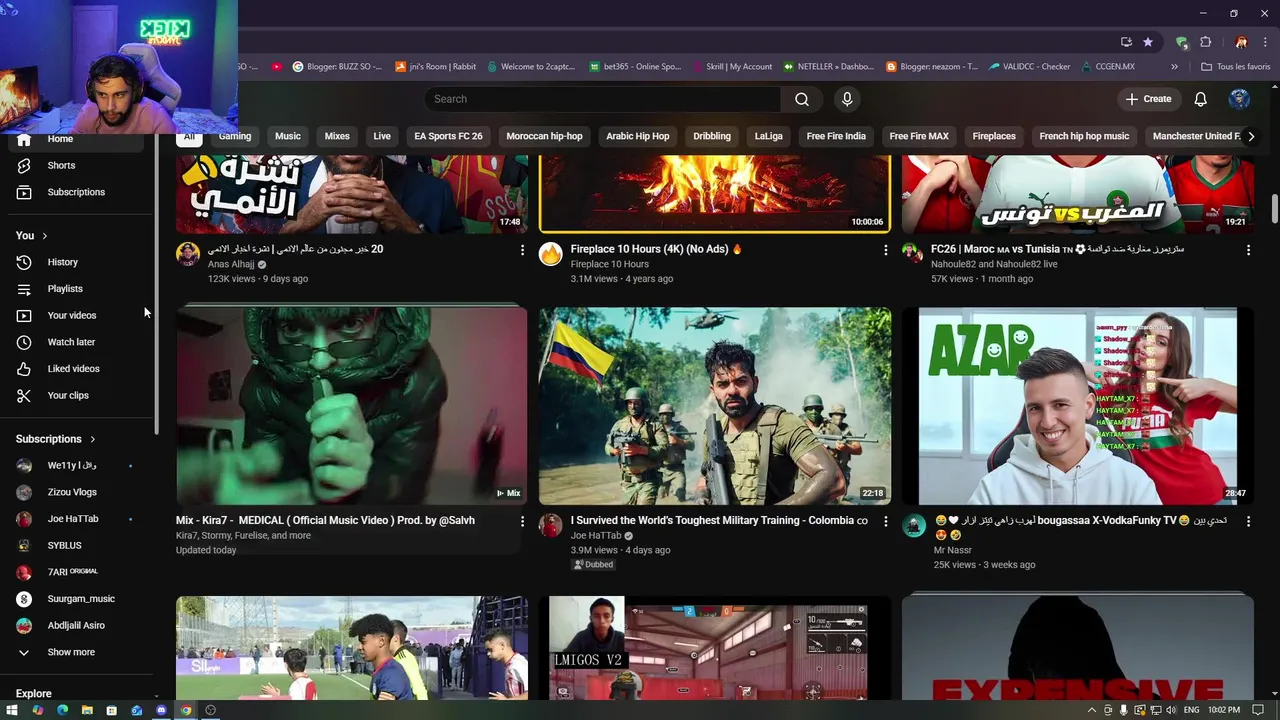1280x720 pixels.
Task: Select the Free Fire MAX chip
Action: 919,136
